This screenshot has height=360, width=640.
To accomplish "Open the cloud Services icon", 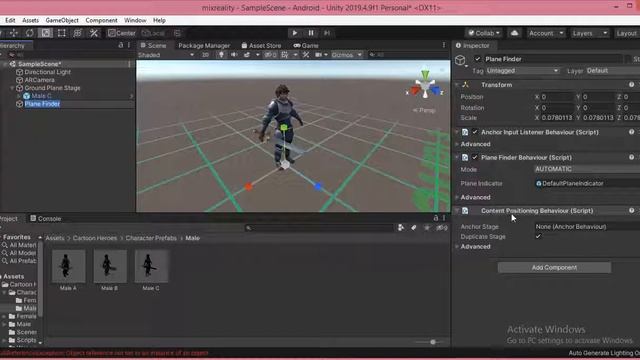I will click(514, 33).
